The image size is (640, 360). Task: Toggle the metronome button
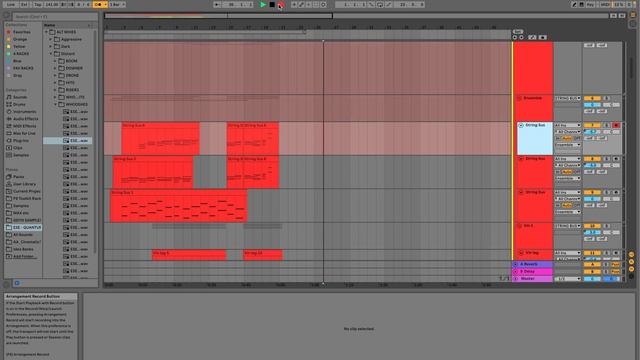pos(98,4)
